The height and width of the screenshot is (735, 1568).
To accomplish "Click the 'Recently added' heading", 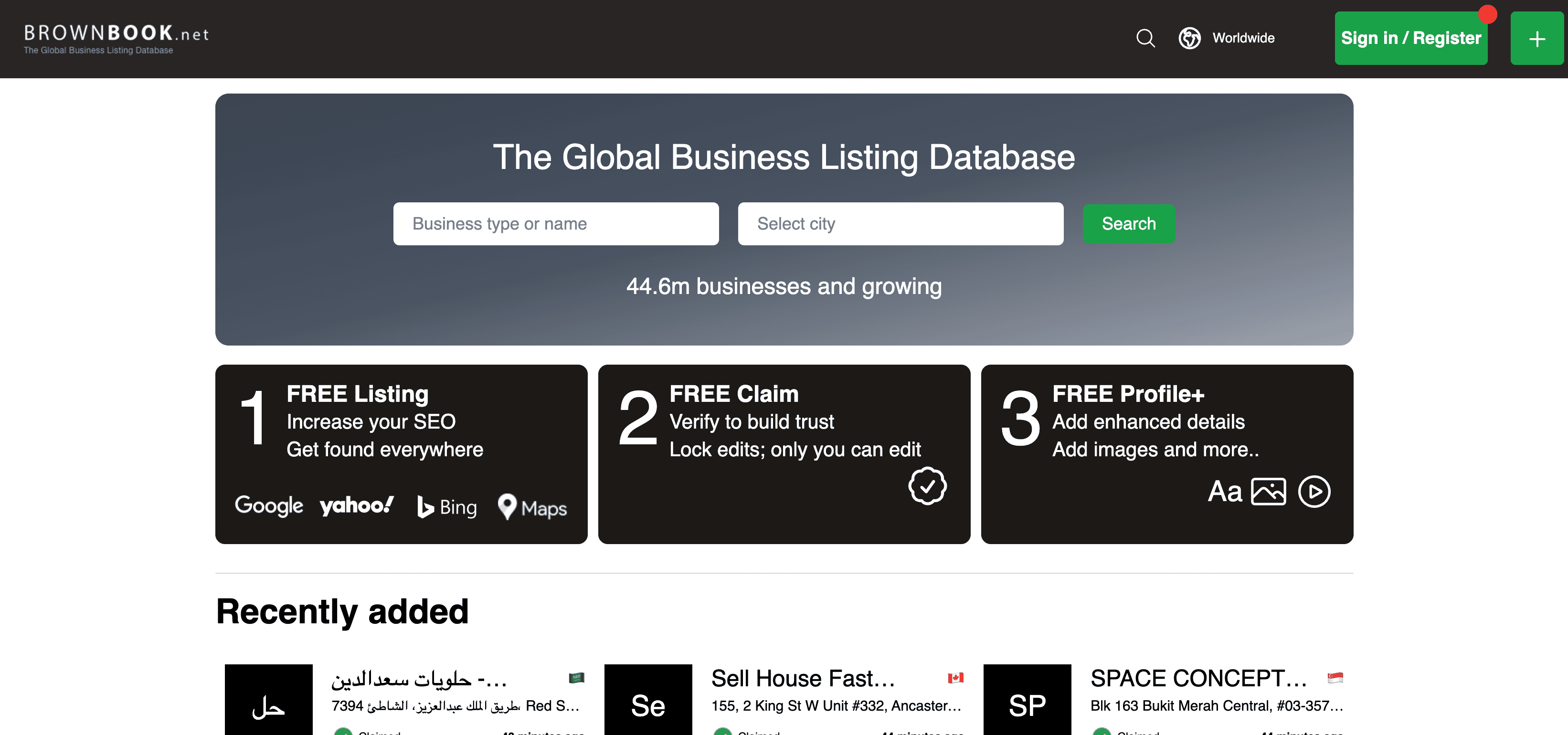I will click(x=342, y=611).
